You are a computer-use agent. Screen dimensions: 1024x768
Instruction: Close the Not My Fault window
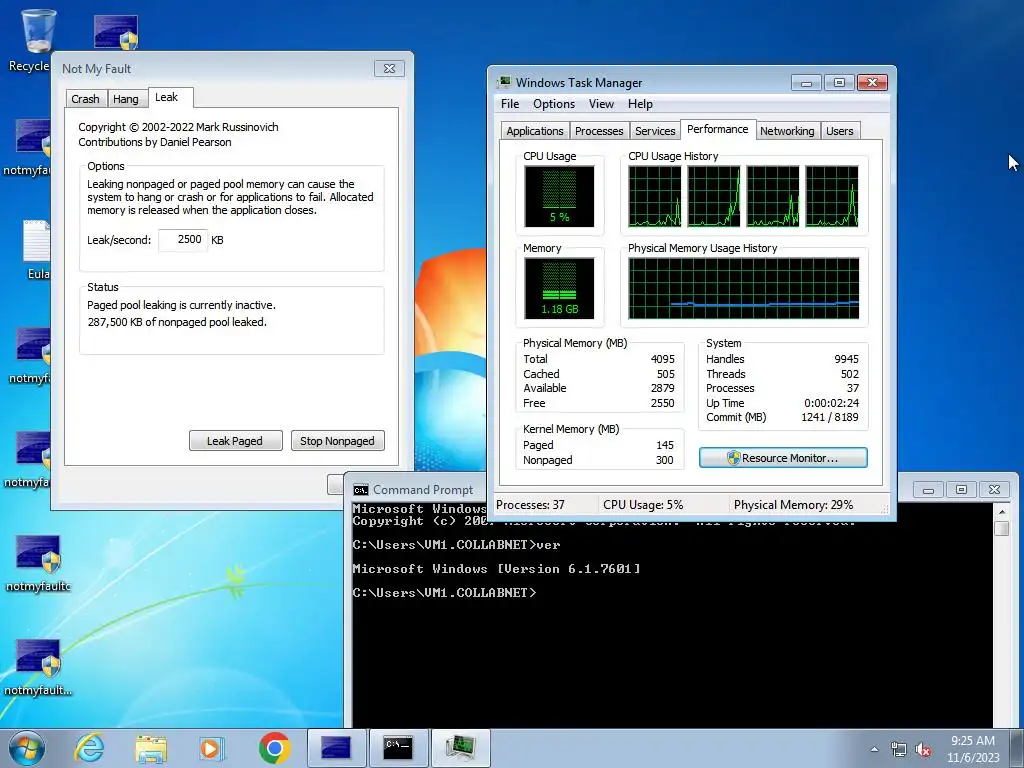389,69
